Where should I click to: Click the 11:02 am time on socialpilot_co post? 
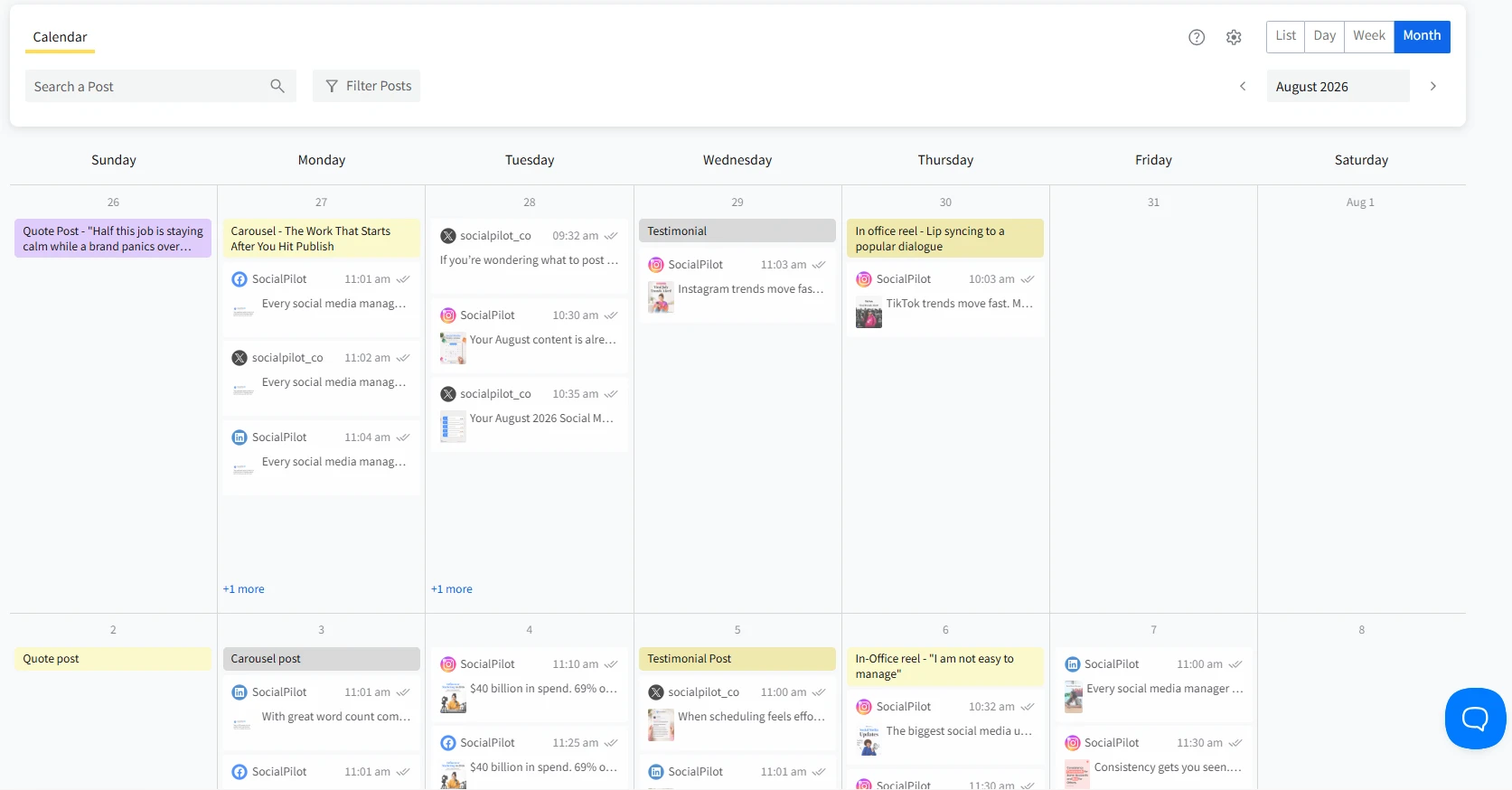367,358
